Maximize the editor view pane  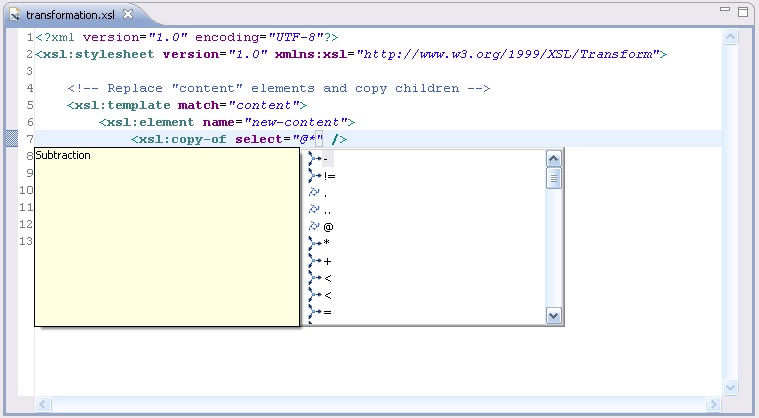pyautogui.click(x=745, y=11)
